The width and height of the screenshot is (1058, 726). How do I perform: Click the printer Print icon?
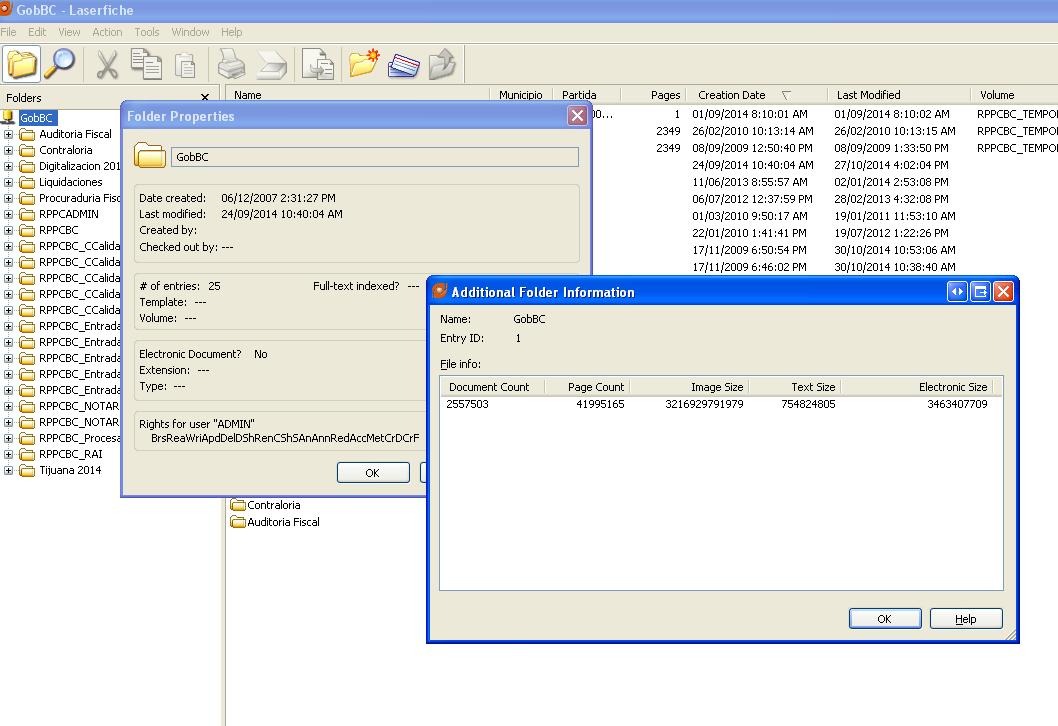pyautogui.click(x=232, y=66)
